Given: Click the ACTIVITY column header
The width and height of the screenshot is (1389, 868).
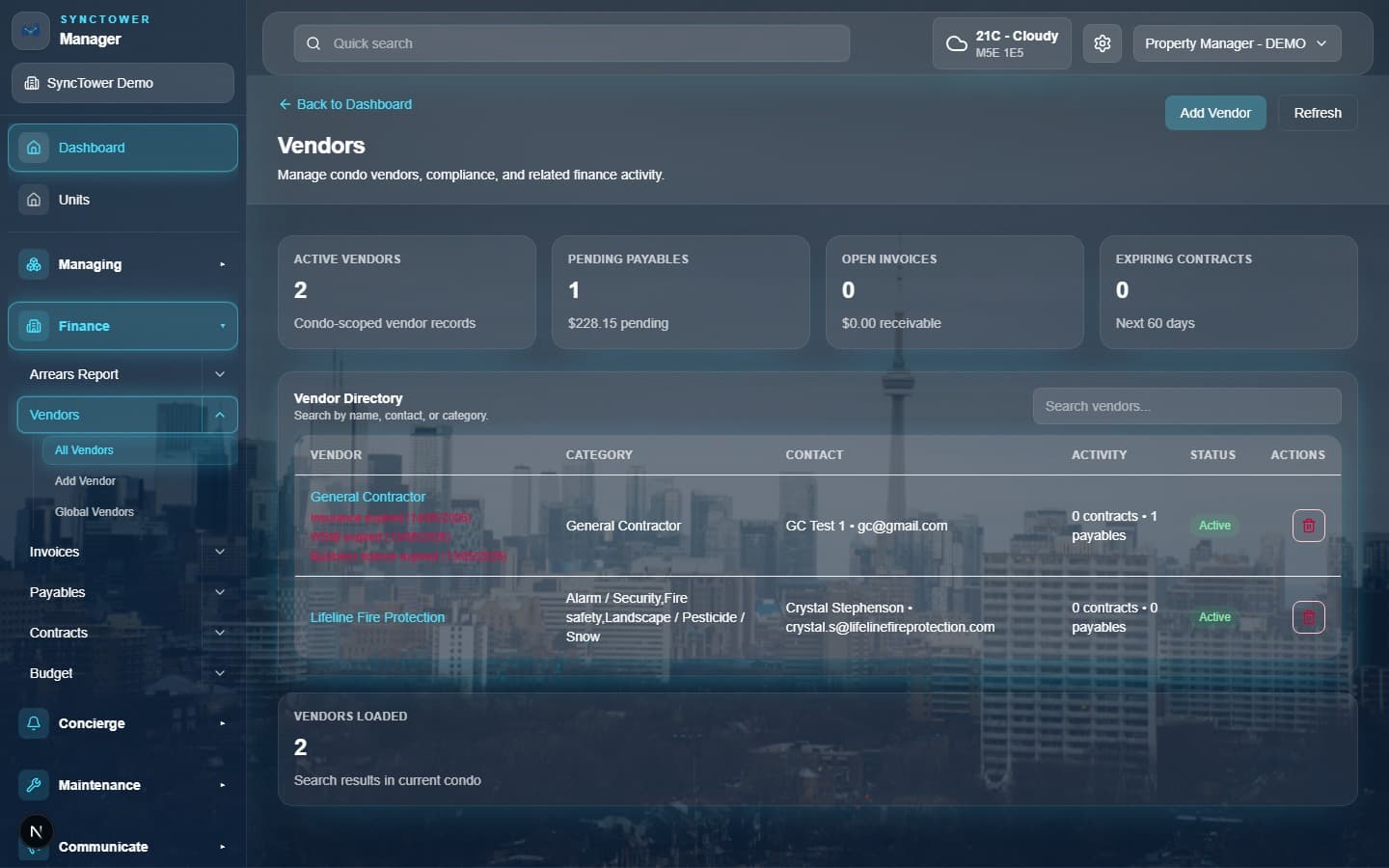Looking at the screenshot, I should tap(1099, 455).
